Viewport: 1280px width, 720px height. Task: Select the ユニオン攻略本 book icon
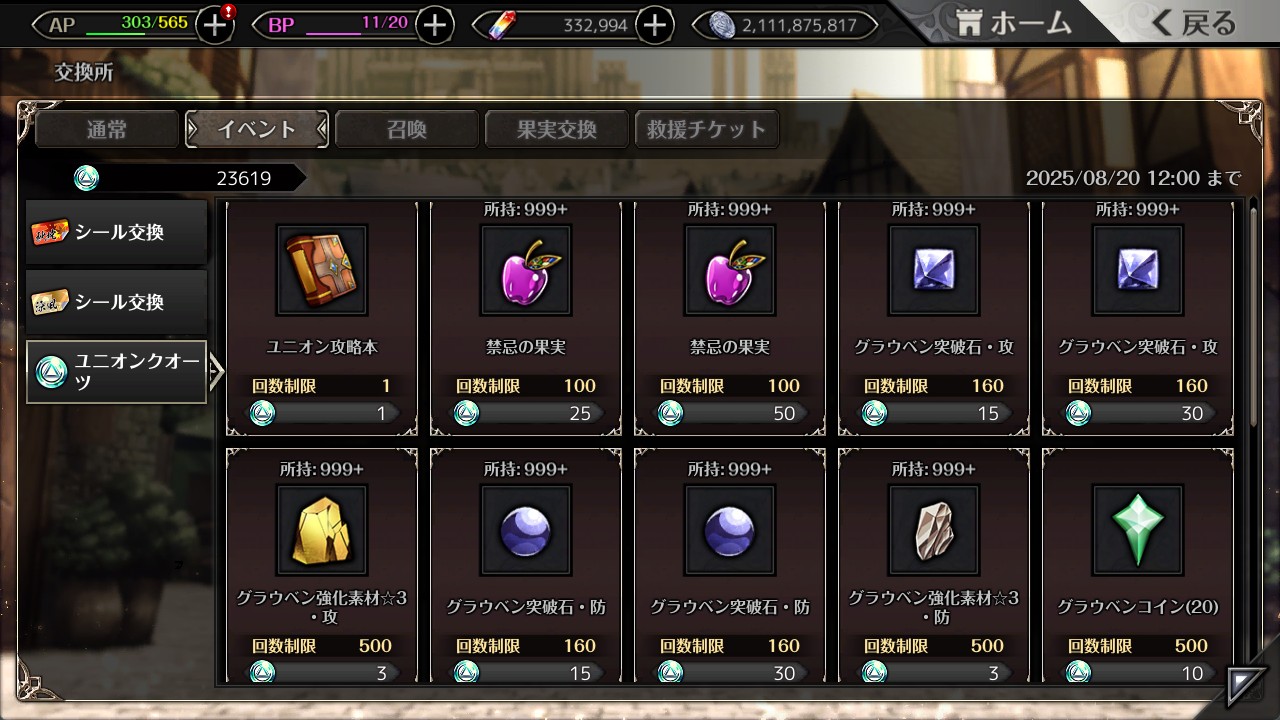pos(322,270)
